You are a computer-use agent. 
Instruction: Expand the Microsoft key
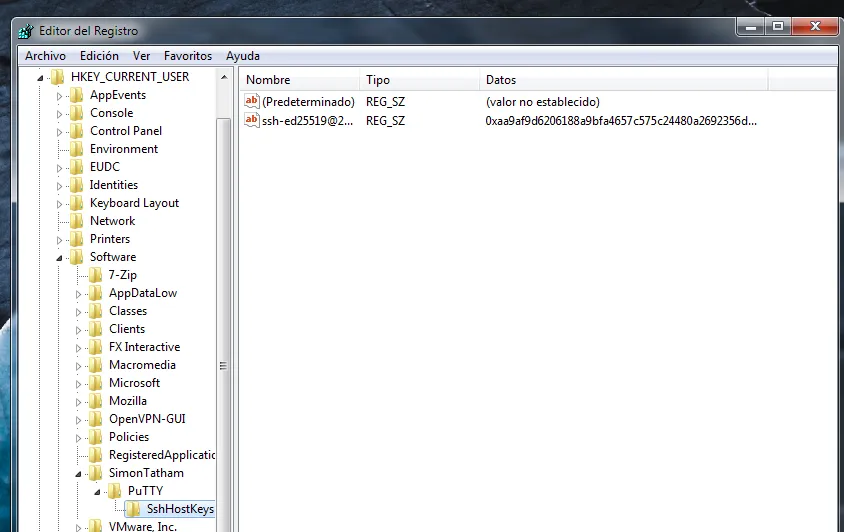coord(79,384)
